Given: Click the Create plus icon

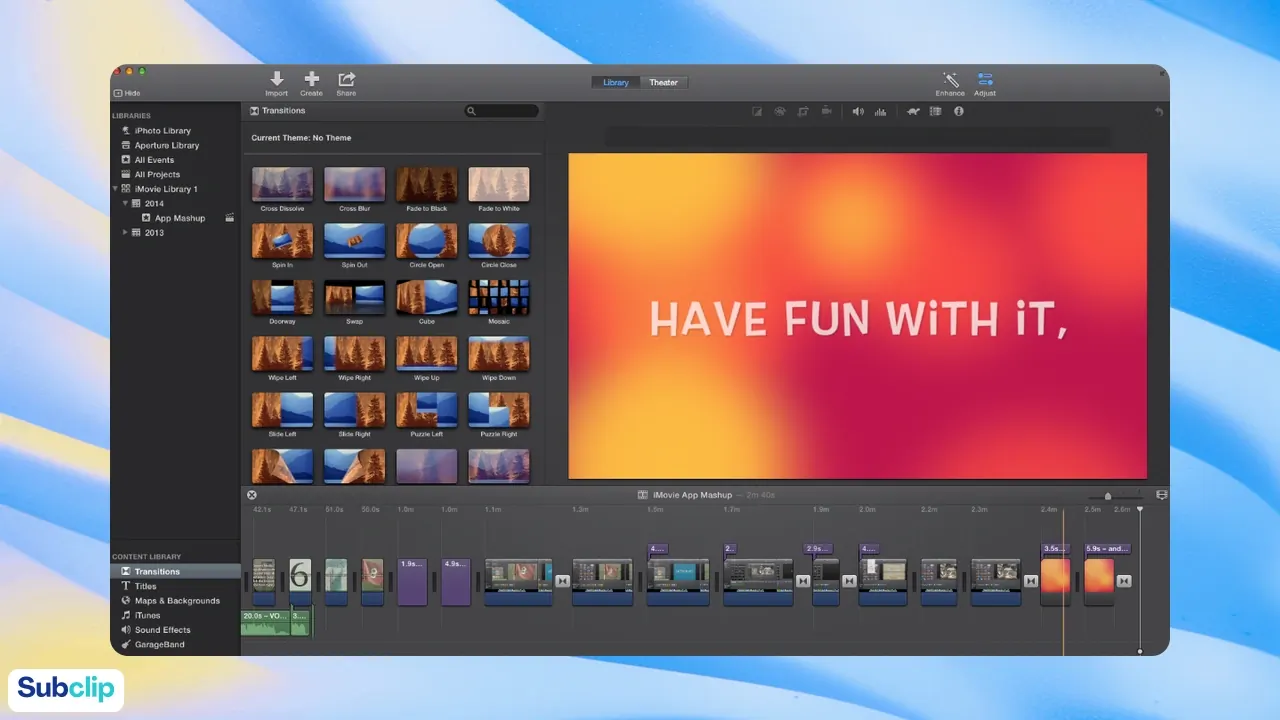Looking at the screenshot, I should coord(312,80).
